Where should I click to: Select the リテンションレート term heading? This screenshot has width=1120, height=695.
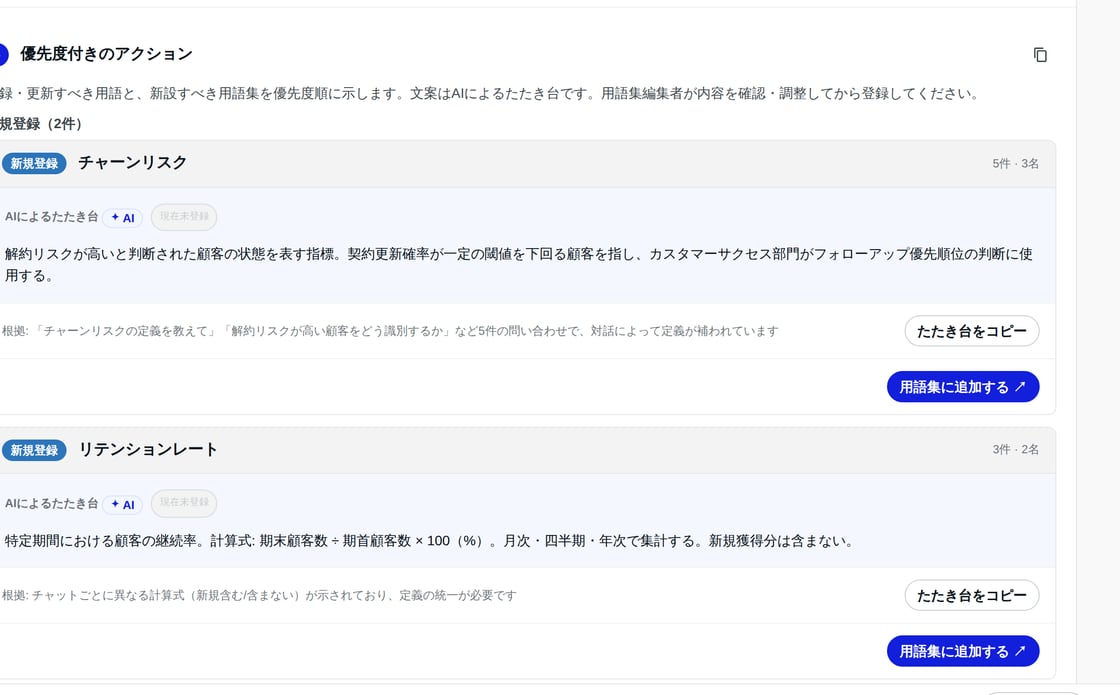148,449
